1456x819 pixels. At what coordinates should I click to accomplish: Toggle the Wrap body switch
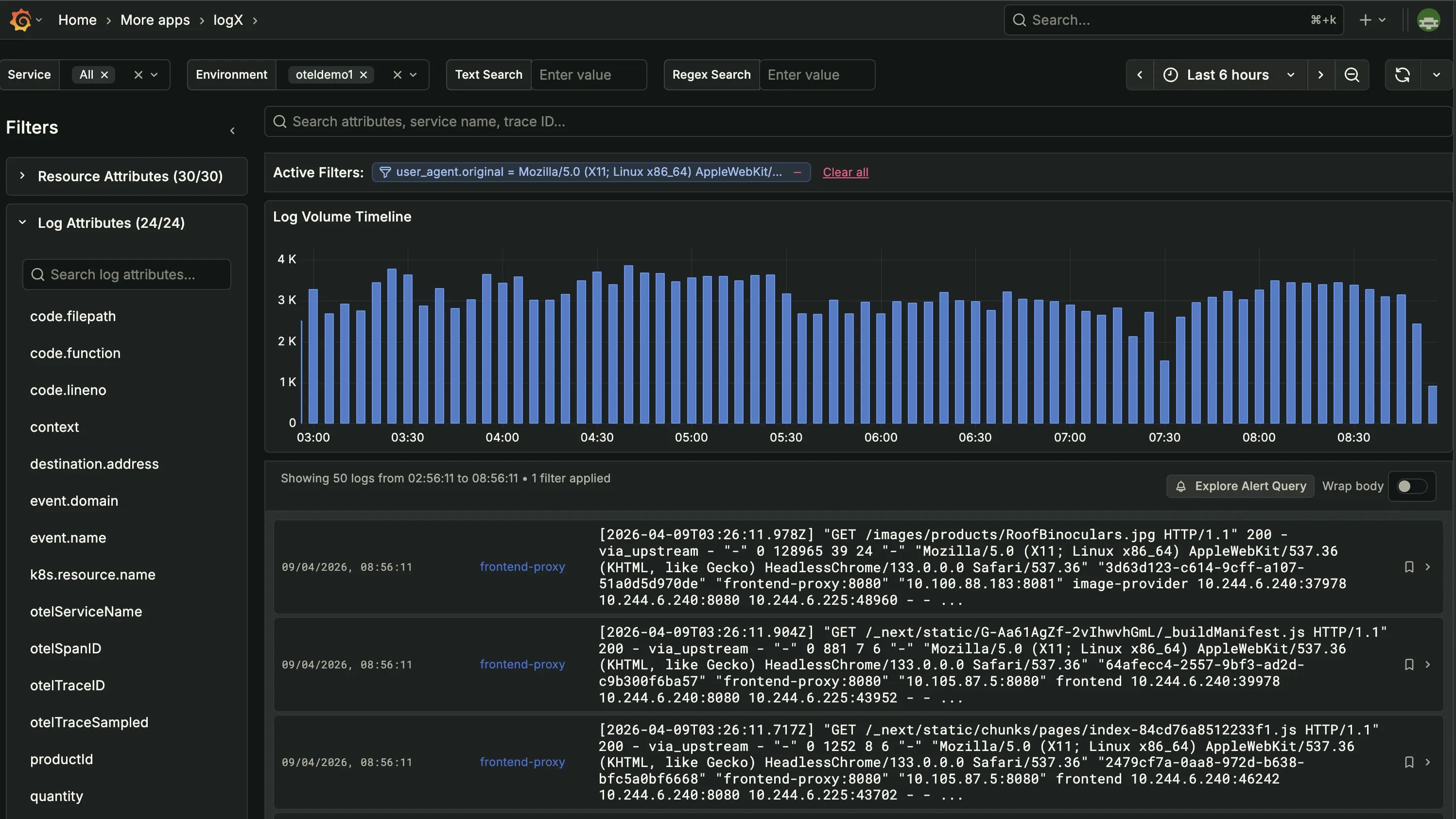(1411, 486)
